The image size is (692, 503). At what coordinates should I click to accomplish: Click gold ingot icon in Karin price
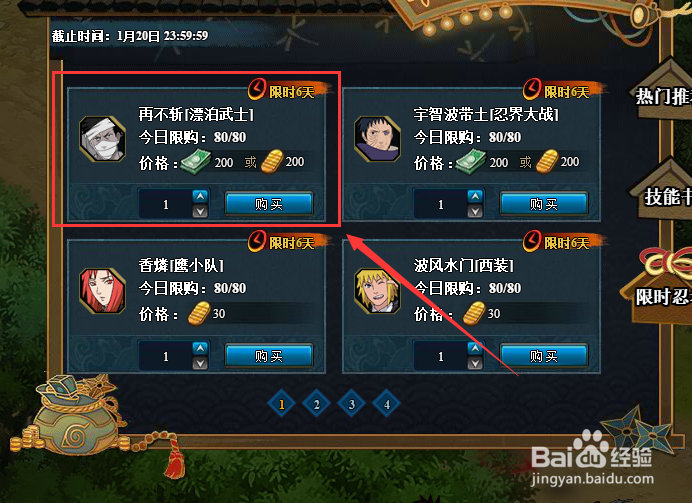click(199, 314)
